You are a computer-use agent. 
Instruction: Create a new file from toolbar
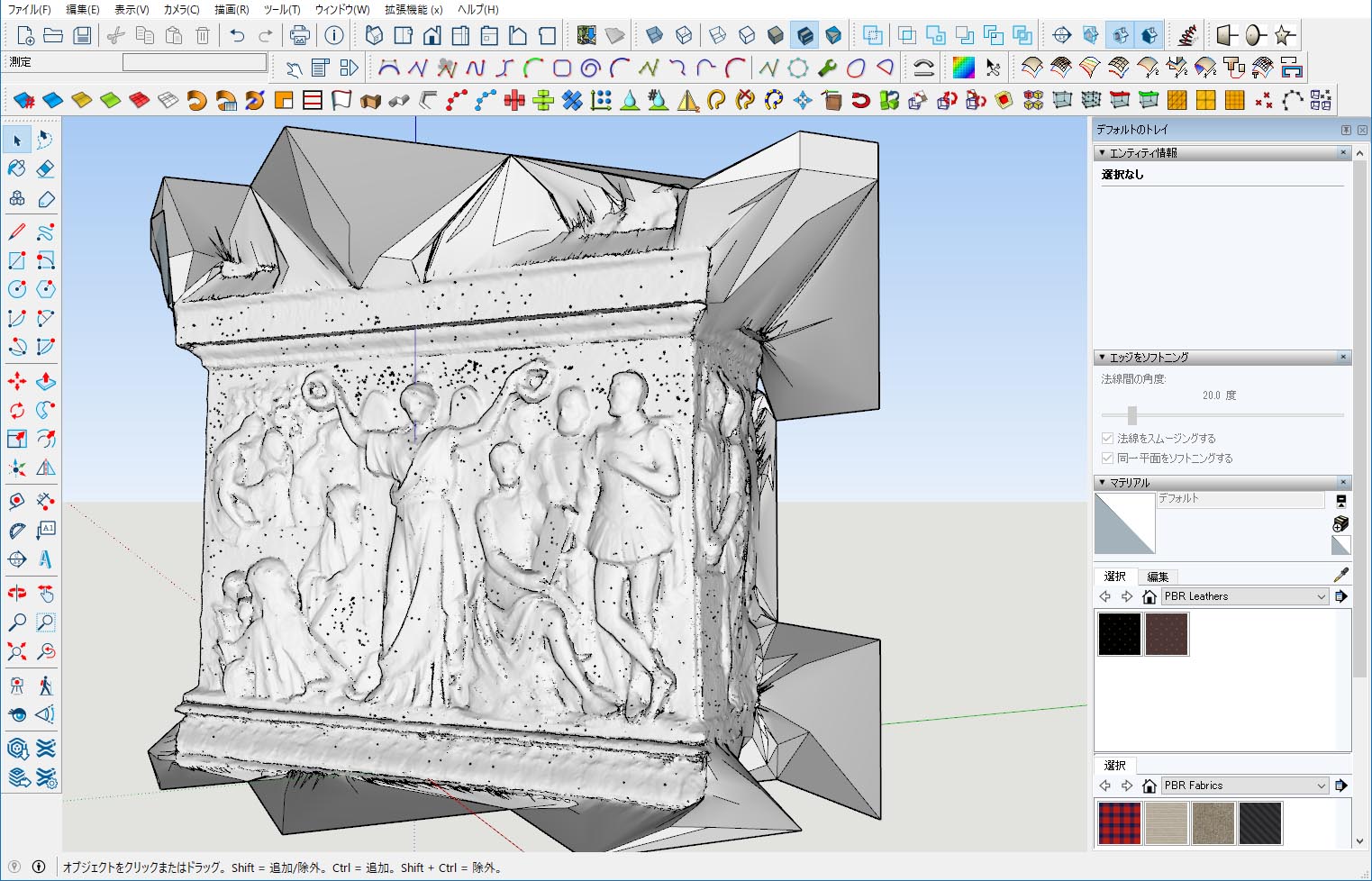tap(25, 35)
